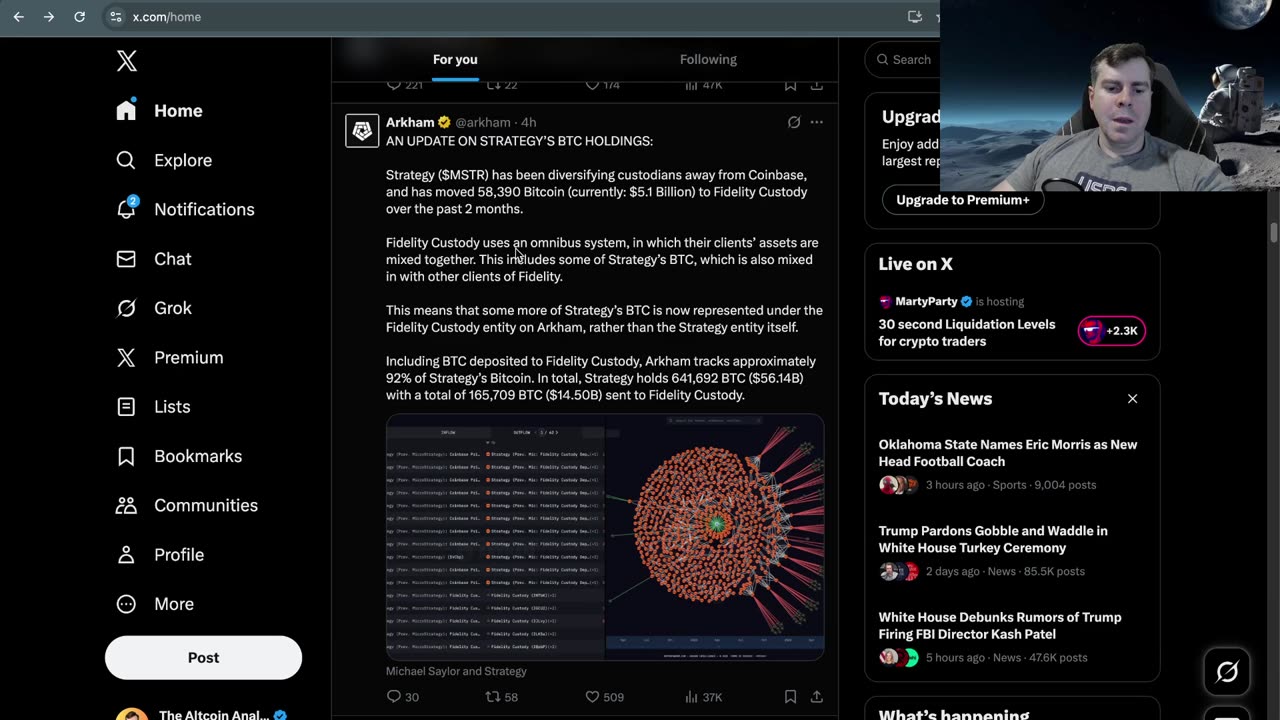Open the 4h post timestamp
The image size is (1280, 720).
pyautogui.click(x=528, y=122)
